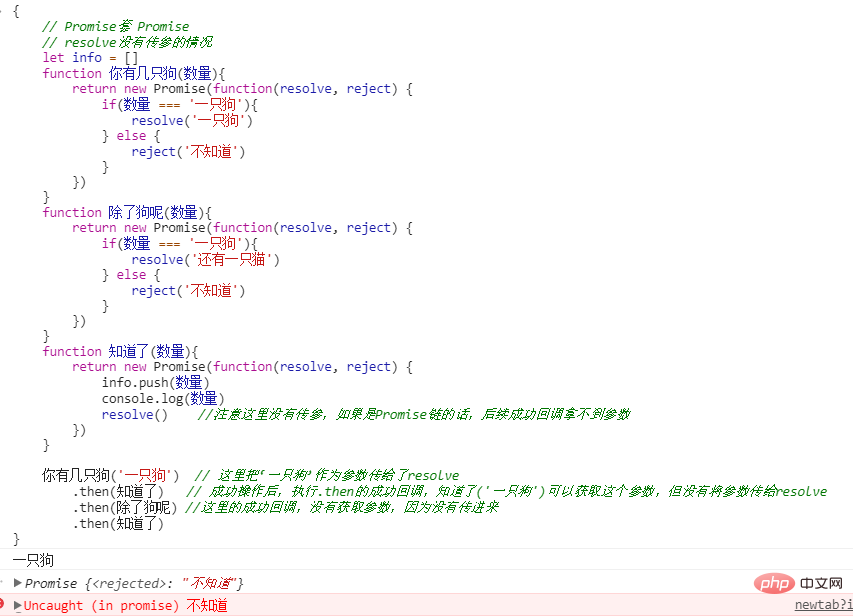This screenshot has width=853, height=616.
Task: Click the red php logo badge
Action: (774, 583)
